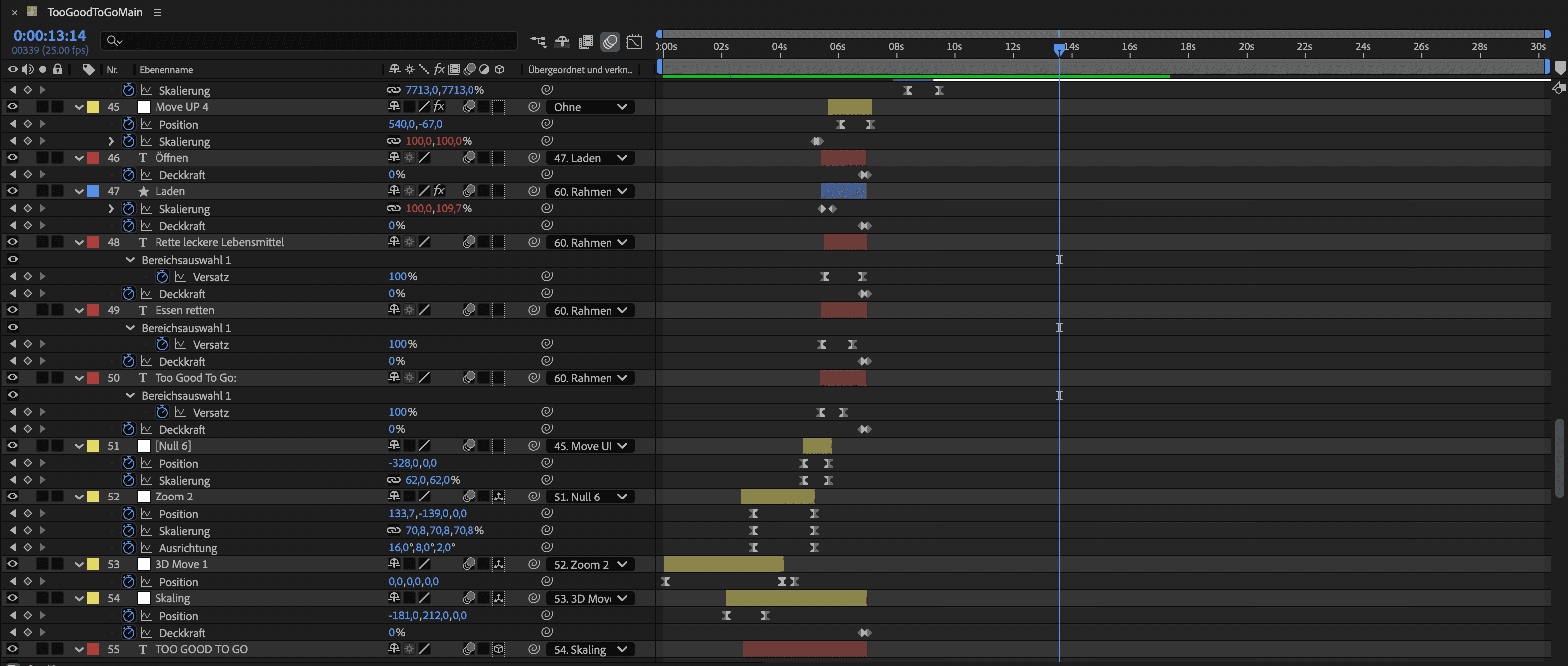1568x666 pixels.
Task: Click the Position stopwatch on Move UP 4
Action: click(128, 124)
